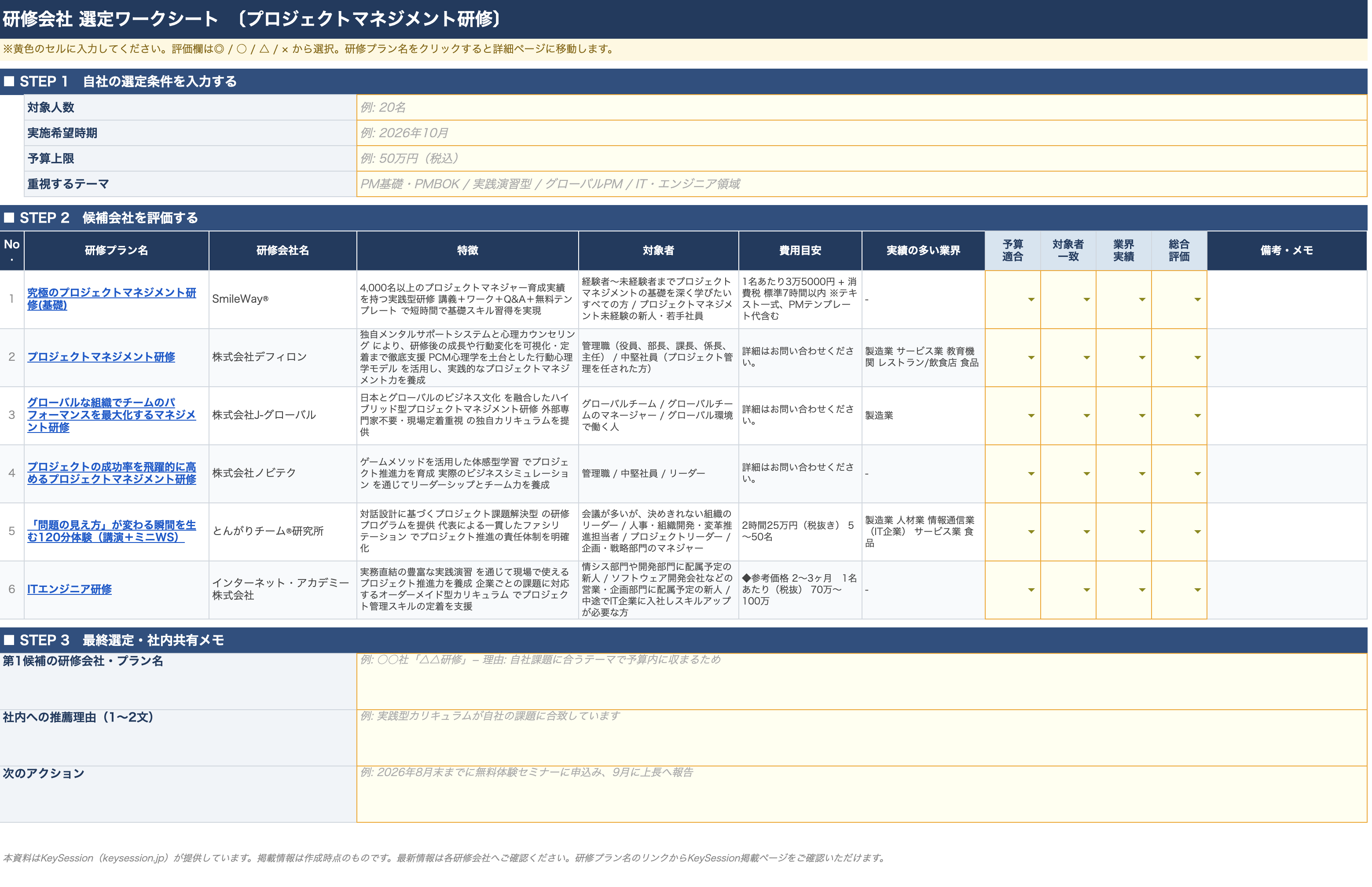Open 対象者一致 dropdown for 株式会社デフィロン row
Viewport: 1372px width, 887px height.
[x=1086, y=358]
